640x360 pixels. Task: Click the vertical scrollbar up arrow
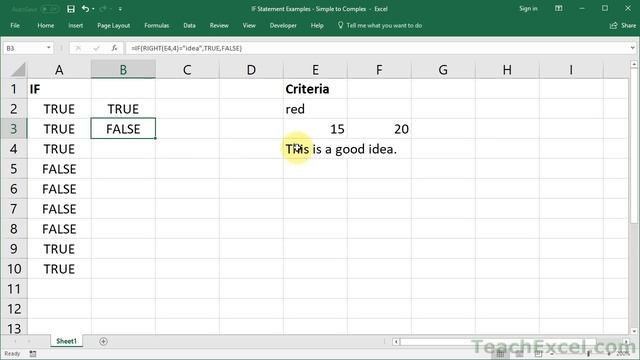point(634,64)
